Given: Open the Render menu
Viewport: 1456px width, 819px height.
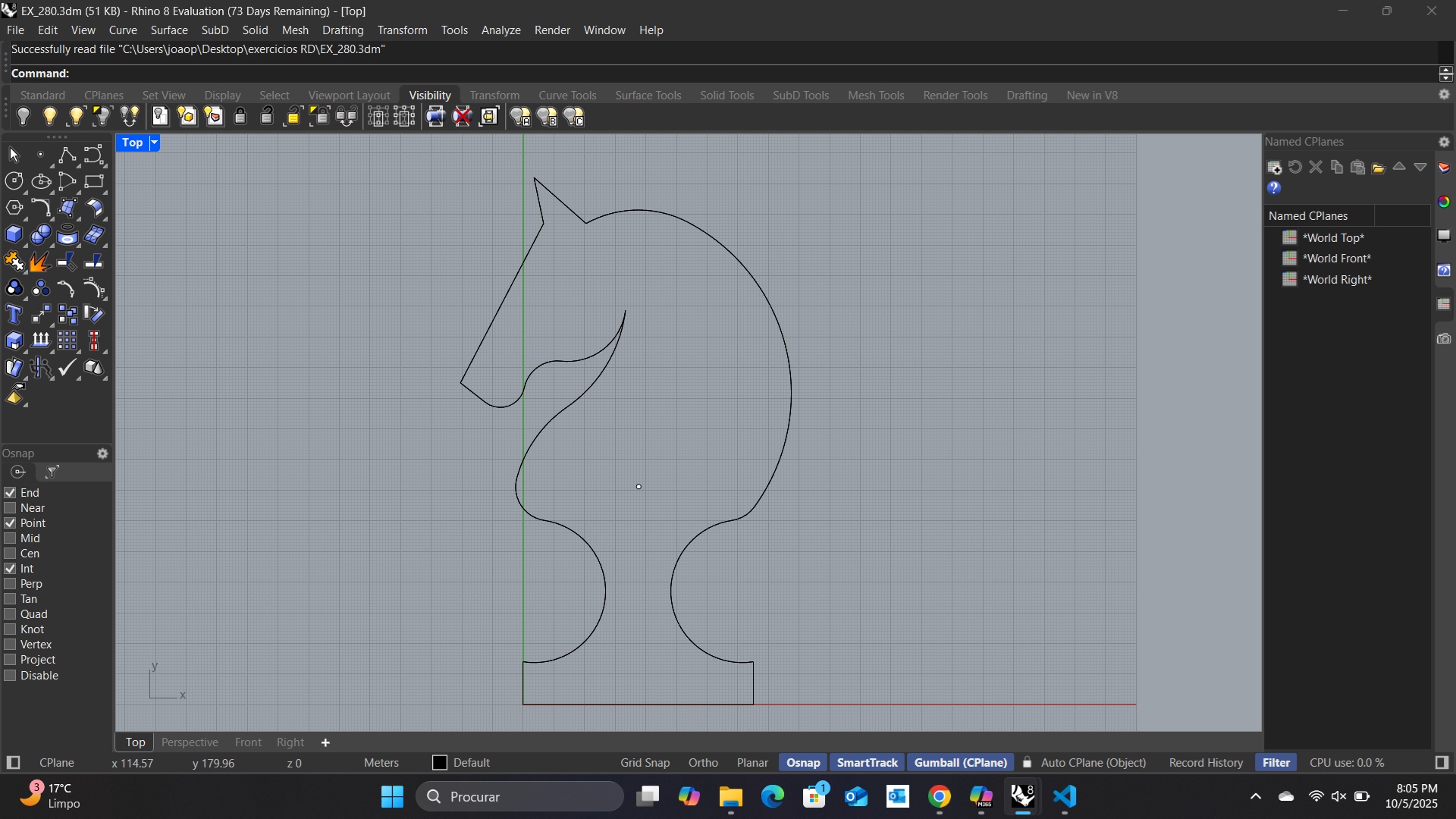Looking at the screenshot, I should click(x=552, y=30).
